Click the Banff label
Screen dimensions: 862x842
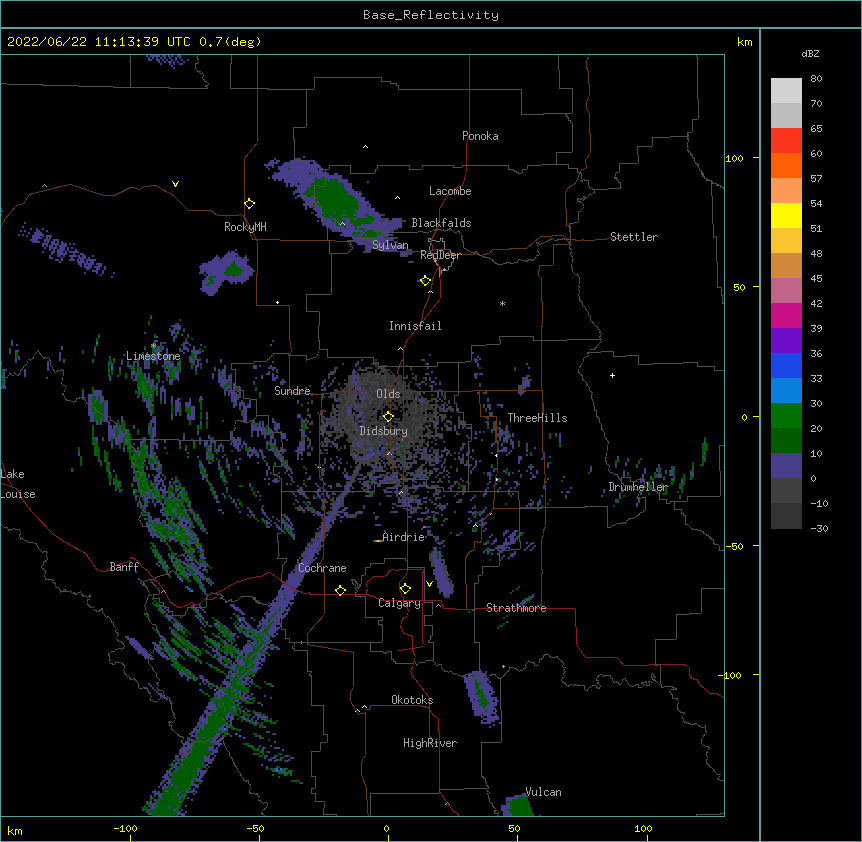point(124,567)
